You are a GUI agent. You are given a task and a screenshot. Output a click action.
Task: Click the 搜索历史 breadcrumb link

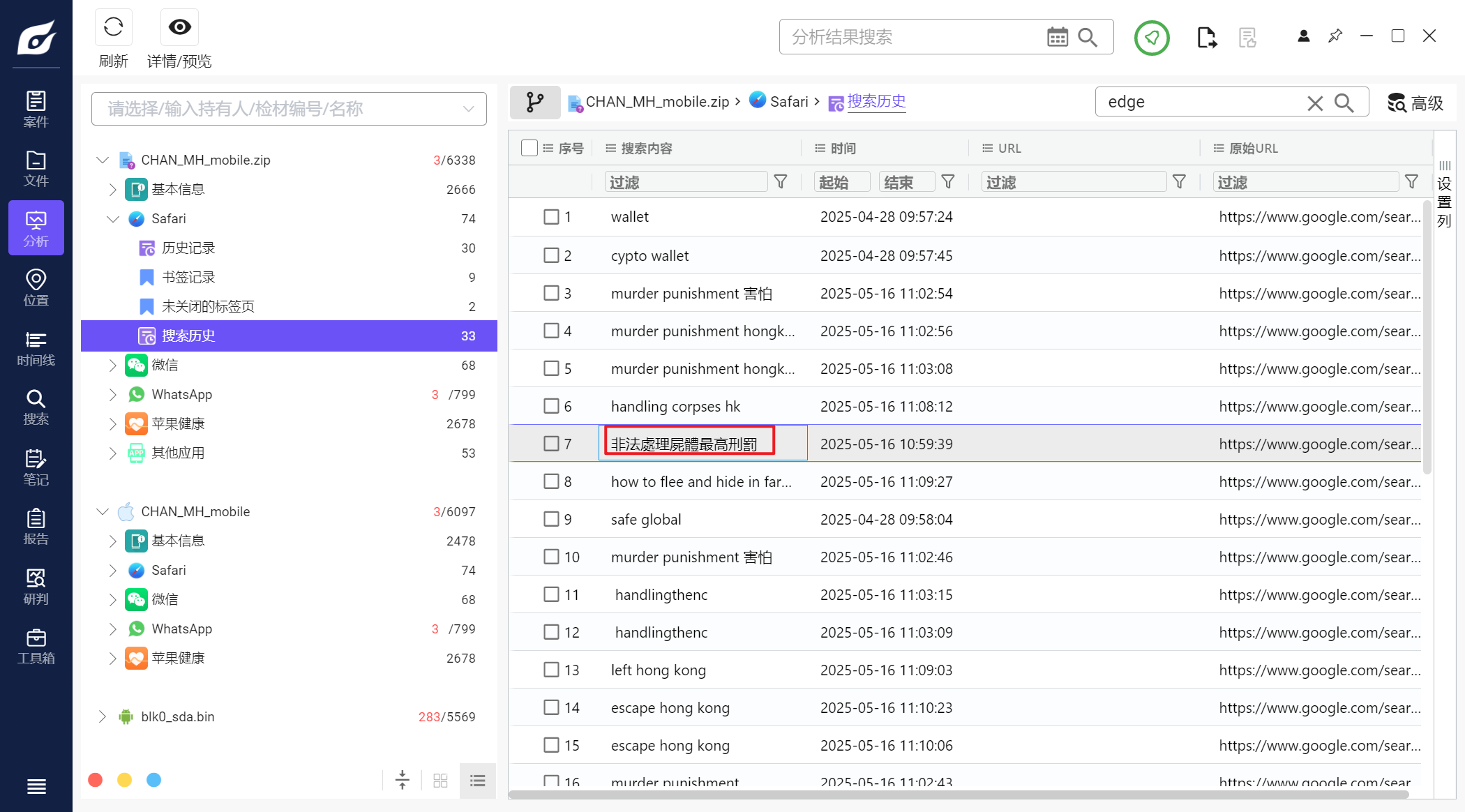tap(876, 102)
